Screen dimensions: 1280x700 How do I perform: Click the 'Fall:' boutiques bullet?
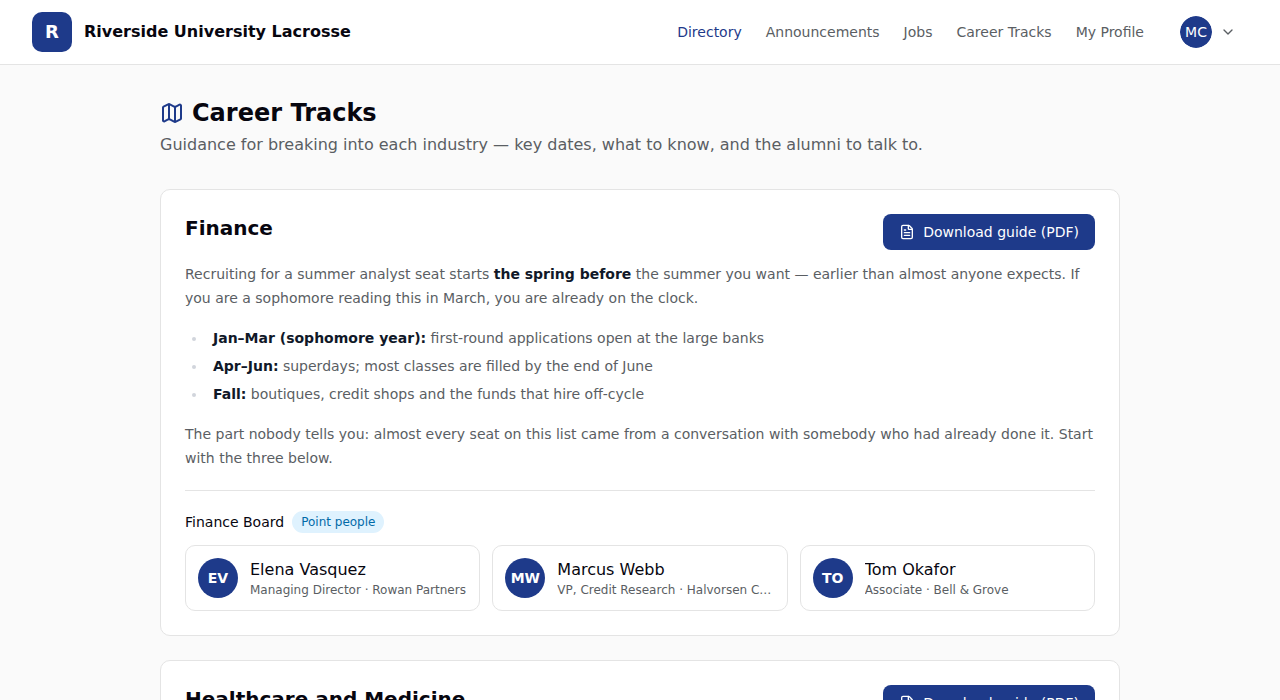(428, 394)
